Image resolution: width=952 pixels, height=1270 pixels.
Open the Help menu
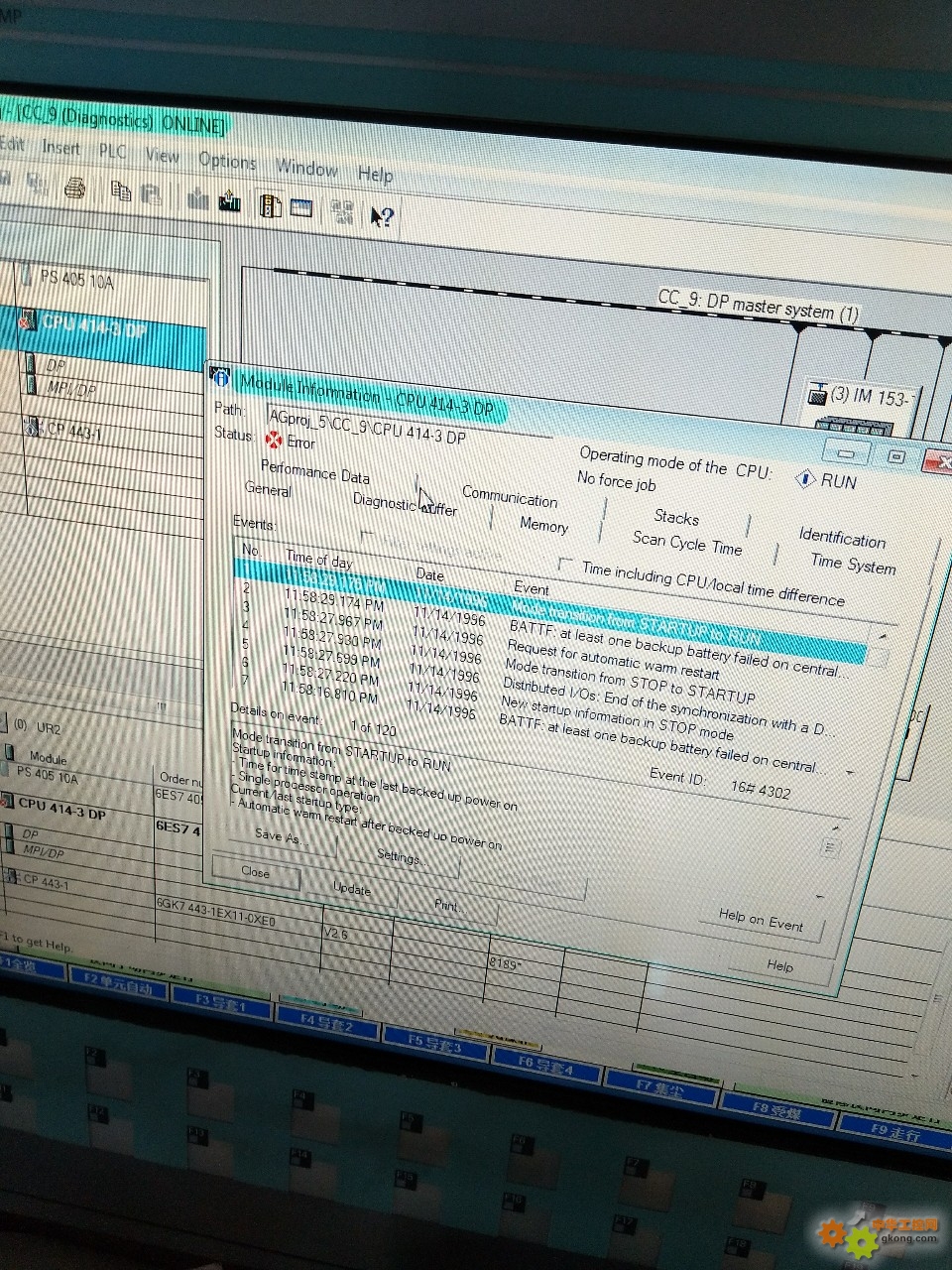click(375, 175)
